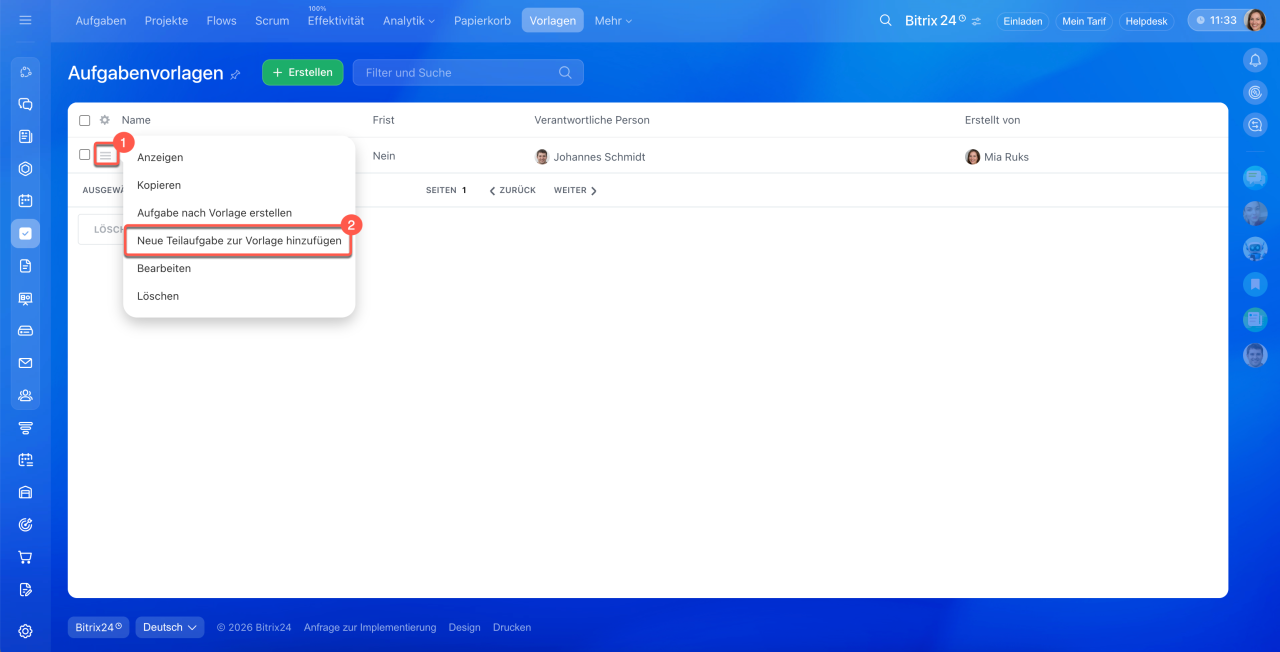
Task: Select the Vorlagen tab
Action: [x=552, y=21]
